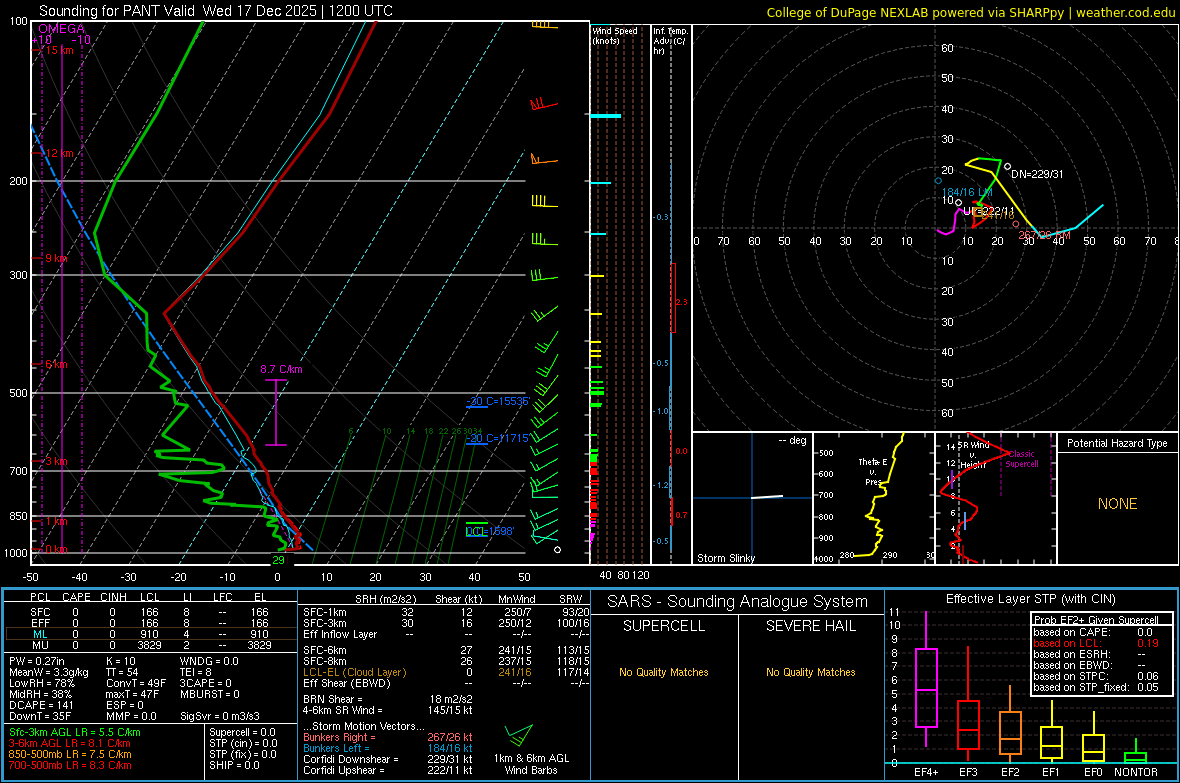
Task: Click the DN=229/31 hodograph label
Action: pyautogui.click(x=1037, y=174)
